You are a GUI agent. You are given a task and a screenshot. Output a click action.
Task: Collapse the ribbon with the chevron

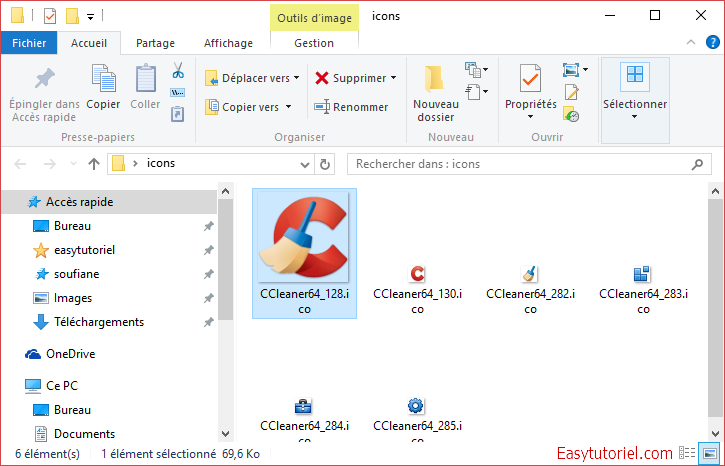(691, 43)
